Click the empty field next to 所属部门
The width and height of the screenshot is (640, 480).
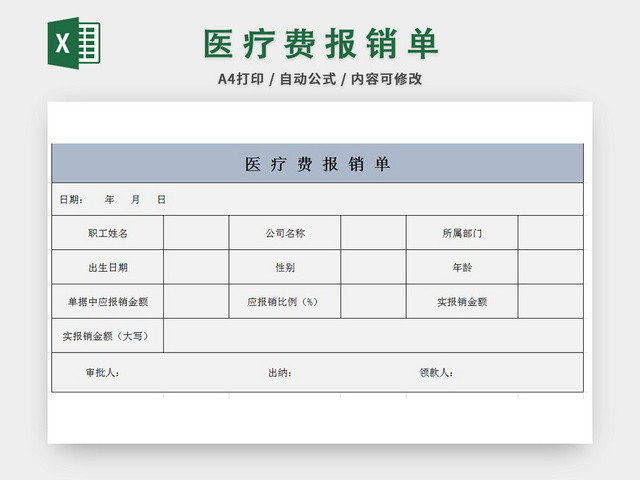pyautogui.click(x=551, y=233)
